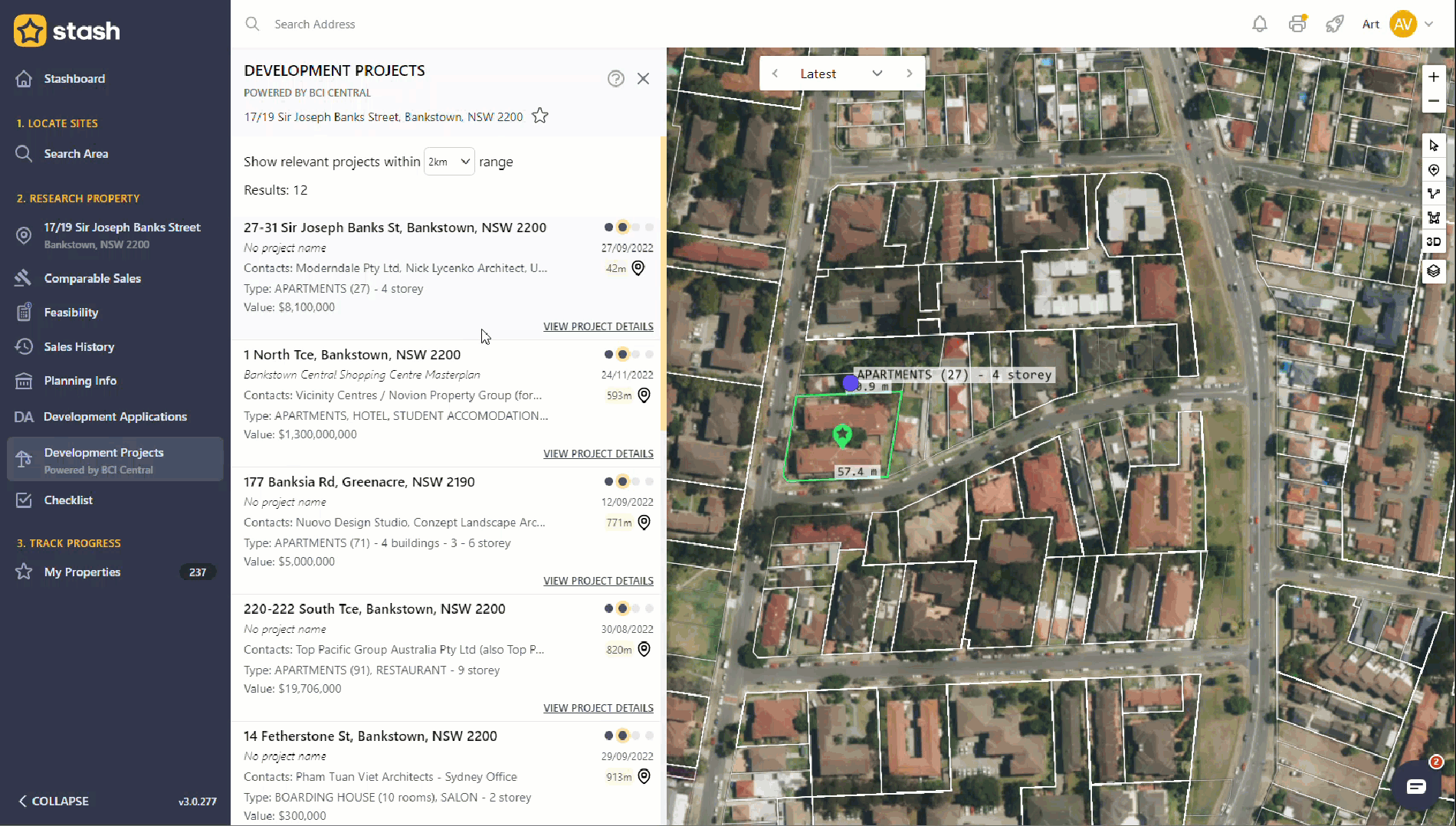Click the blue project dot on map

851,382
